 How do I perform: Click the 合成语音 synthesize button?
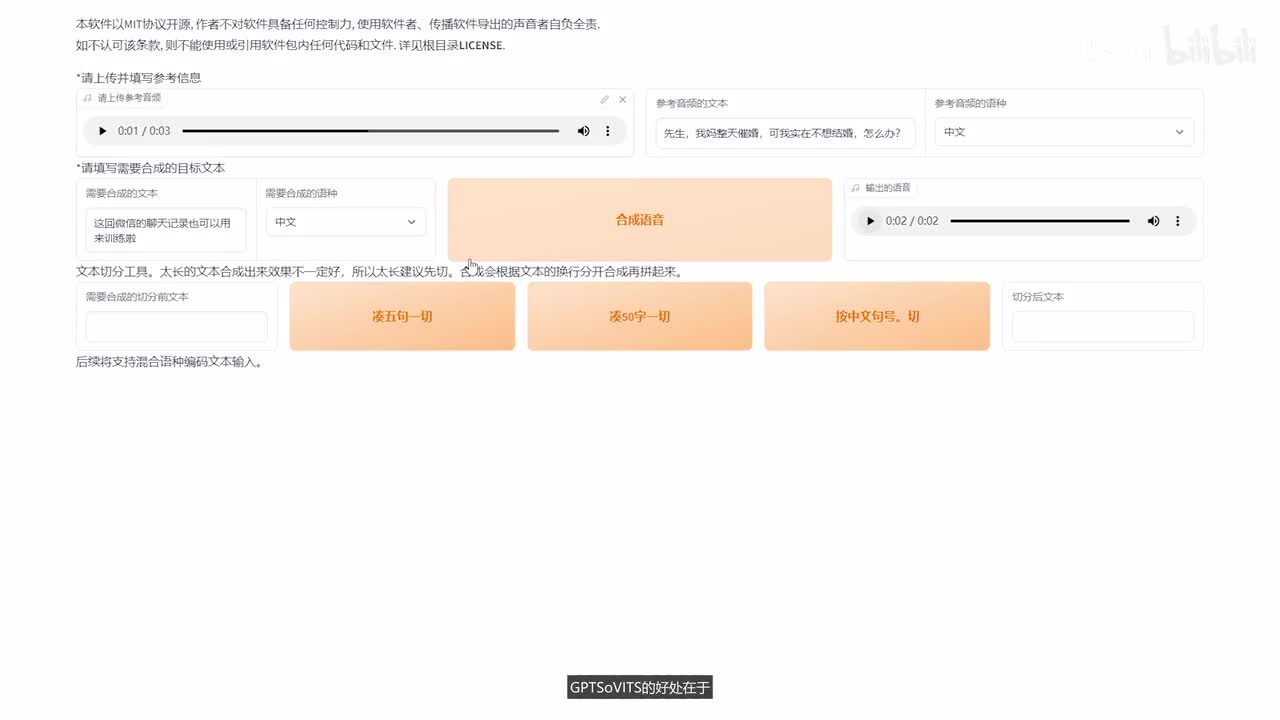pyautogui.click(x=639, y=220)
